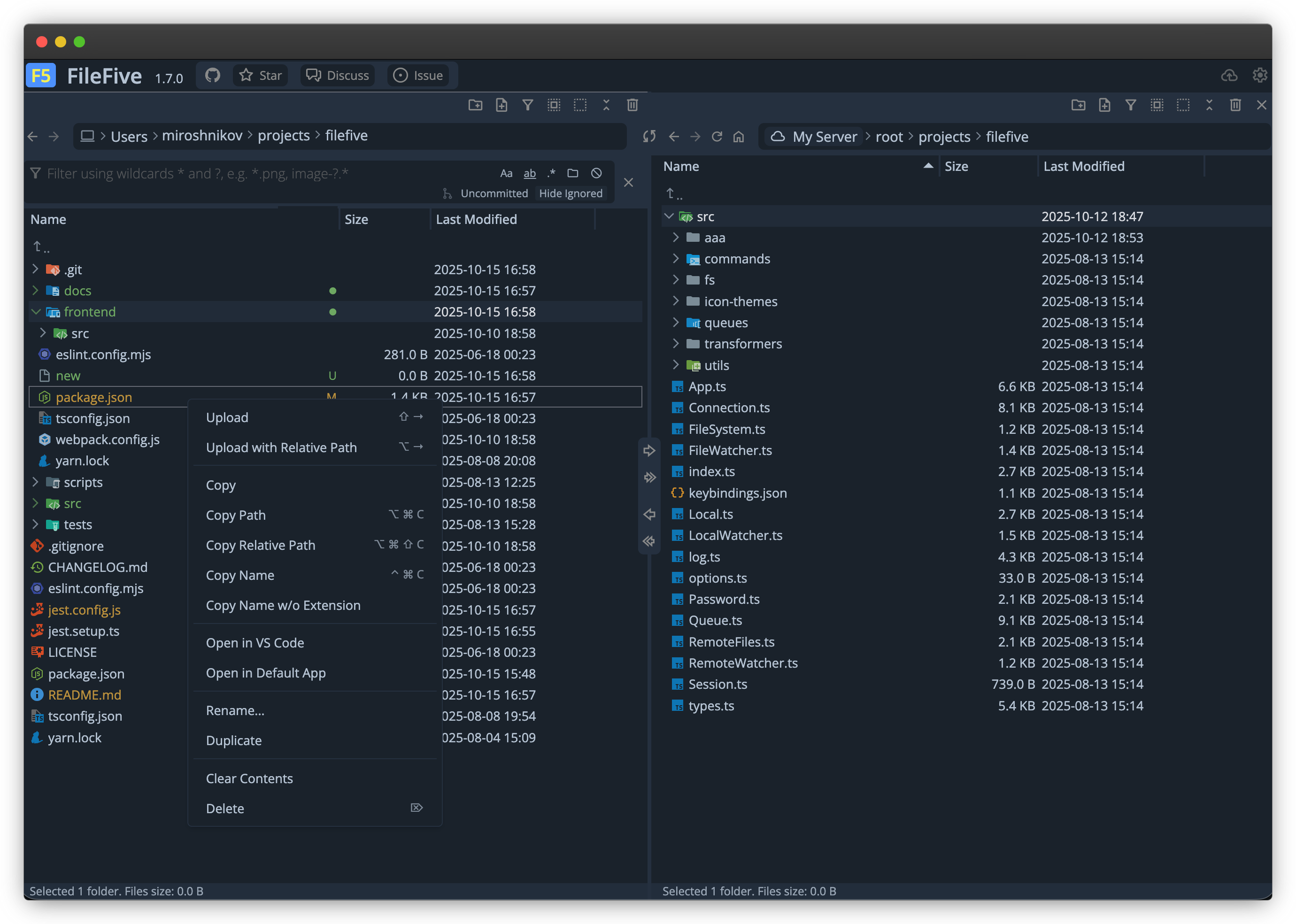
Task: Collapse all folders in left pane toolbar
Action: [x=606, y=105]
